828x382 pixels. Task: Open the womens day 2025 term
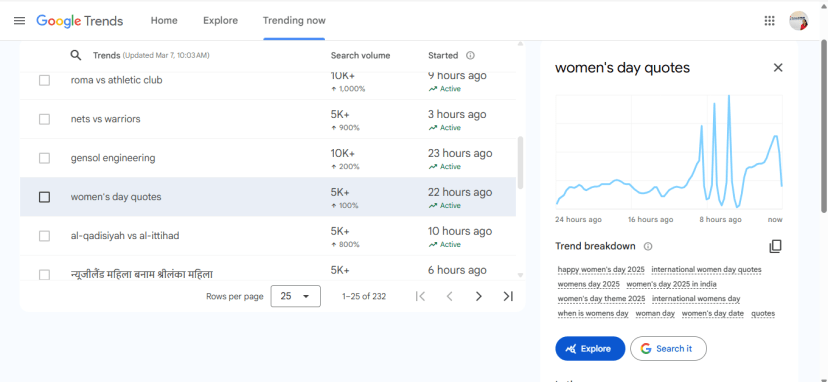tap(588, 284)
